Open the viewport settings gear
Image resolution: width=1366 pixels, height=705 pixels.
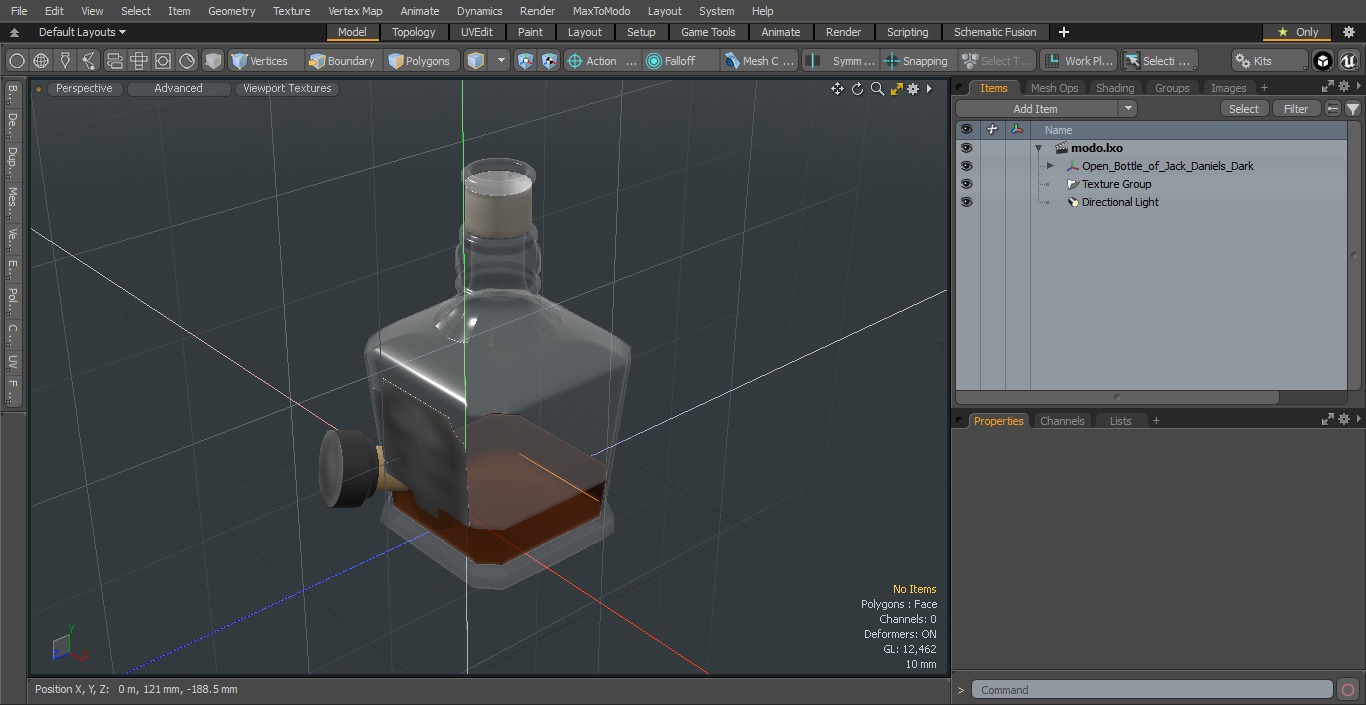[913, 89]
